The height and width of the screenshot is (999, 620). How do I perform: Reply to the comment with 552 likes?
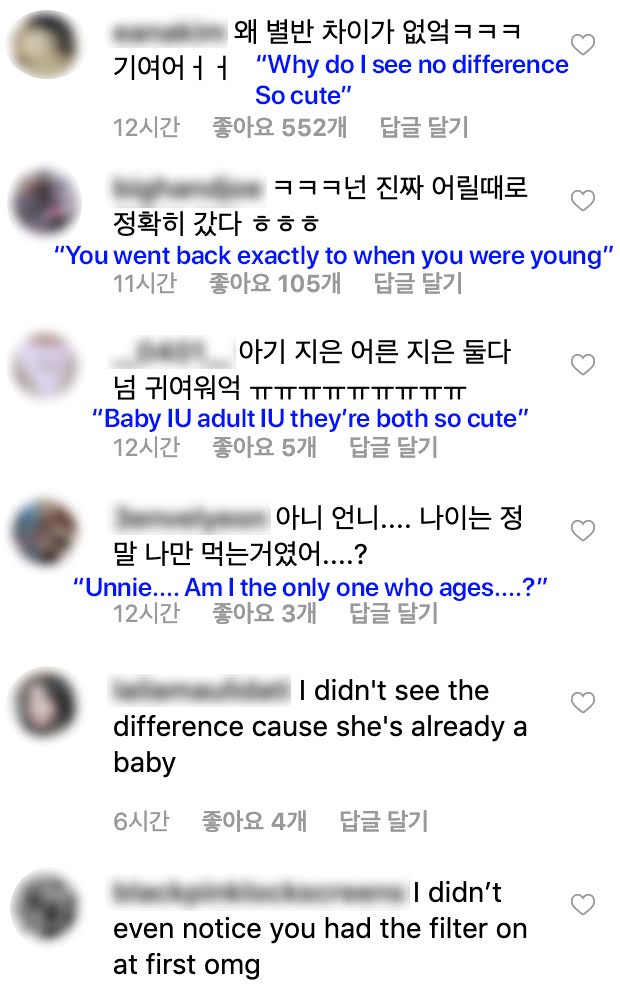[424, 127]
